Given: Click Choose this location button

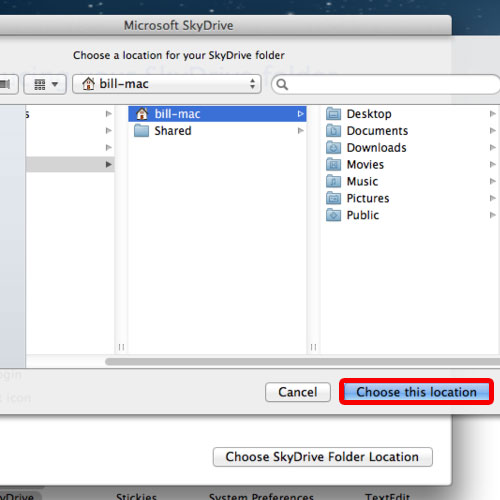Looking at the screenshot, I should [416, 392].
